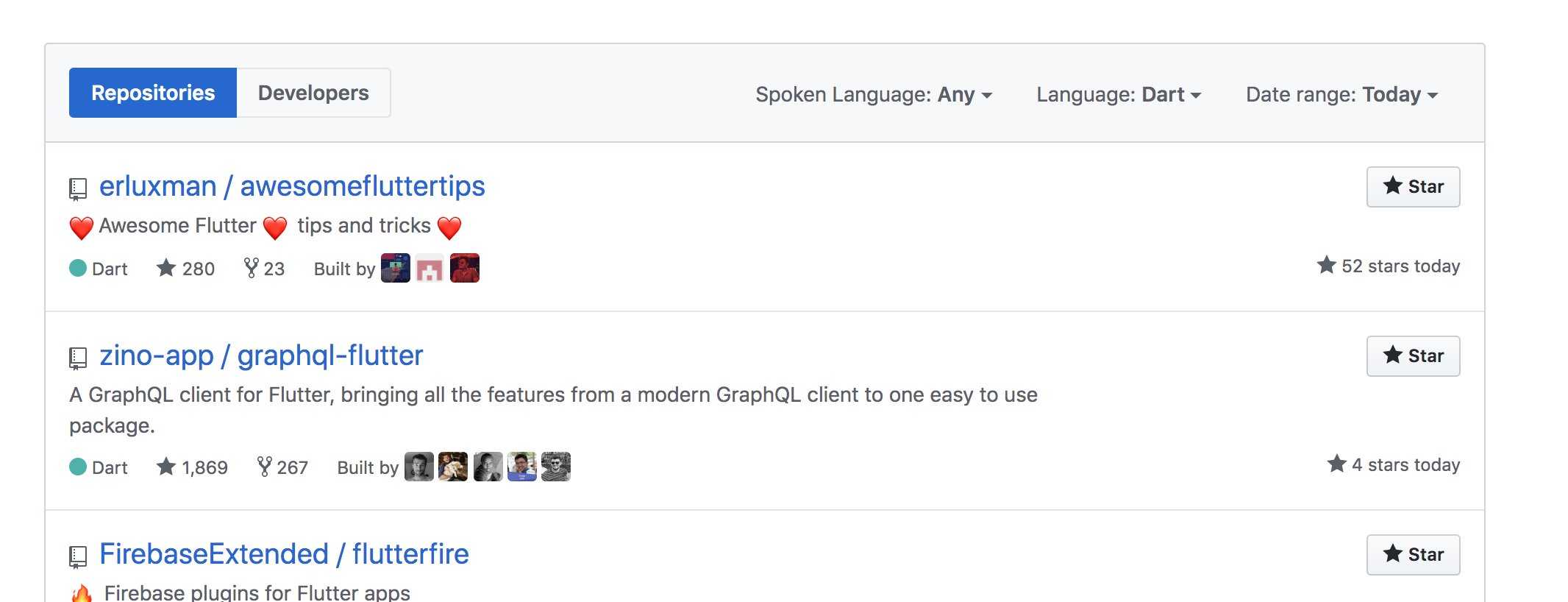Click first contributor avatar of awesomefluttertips
Viewport: 1568px width, 602px height.
396,268
